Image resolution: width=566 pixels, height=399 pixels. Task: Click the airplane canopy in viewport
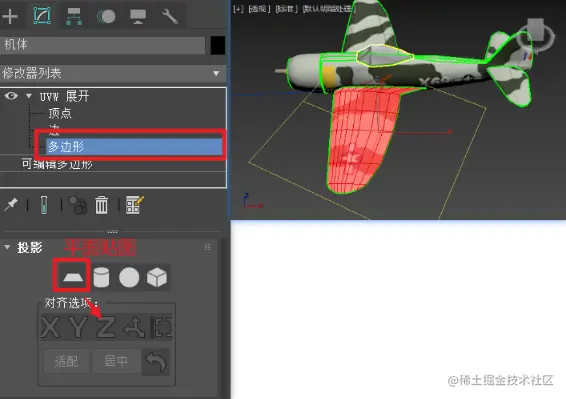[x=384, y=55]
